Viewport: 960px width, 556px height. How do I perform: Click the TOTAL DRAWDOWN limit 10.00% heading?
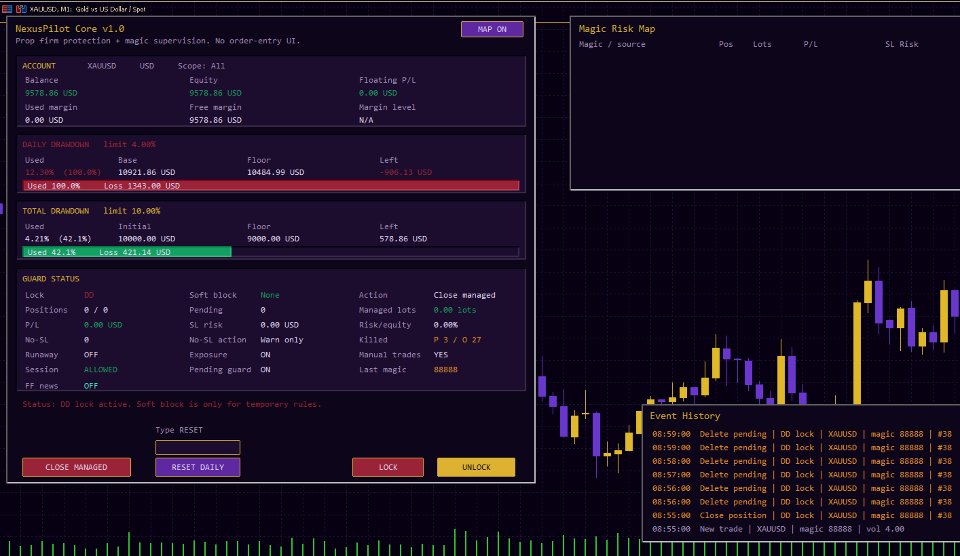pyautogui.click(x=91, y=211)
